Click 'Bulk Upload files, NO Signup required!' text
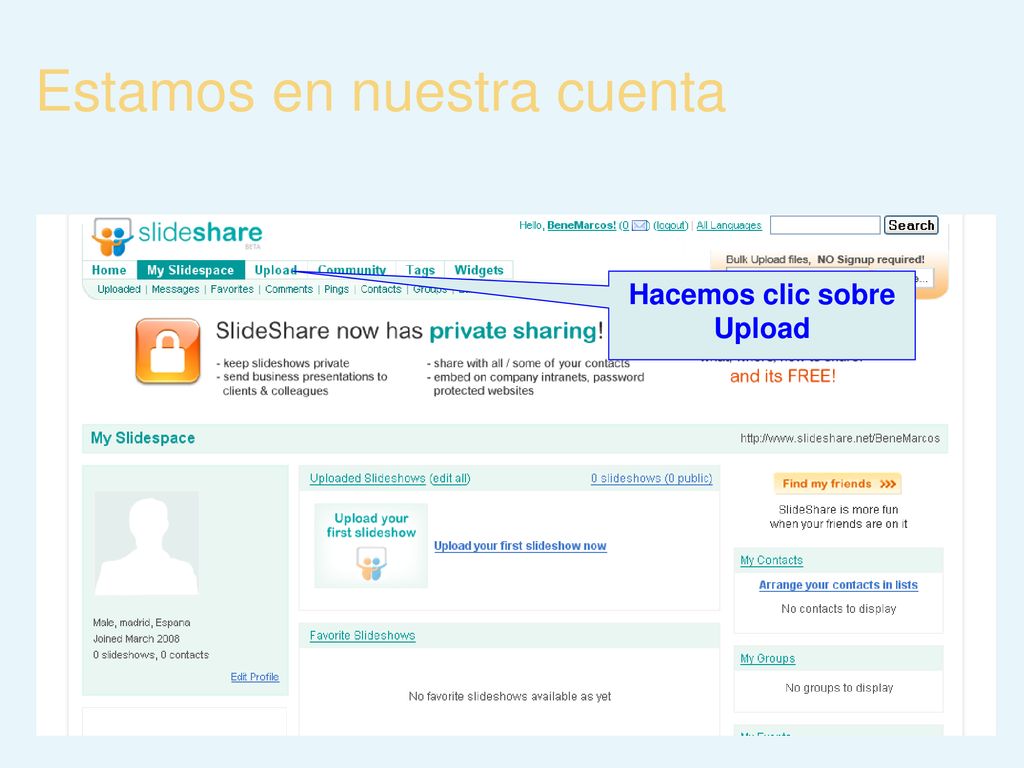Screen dimensions: 1024x768 [825, 259]
